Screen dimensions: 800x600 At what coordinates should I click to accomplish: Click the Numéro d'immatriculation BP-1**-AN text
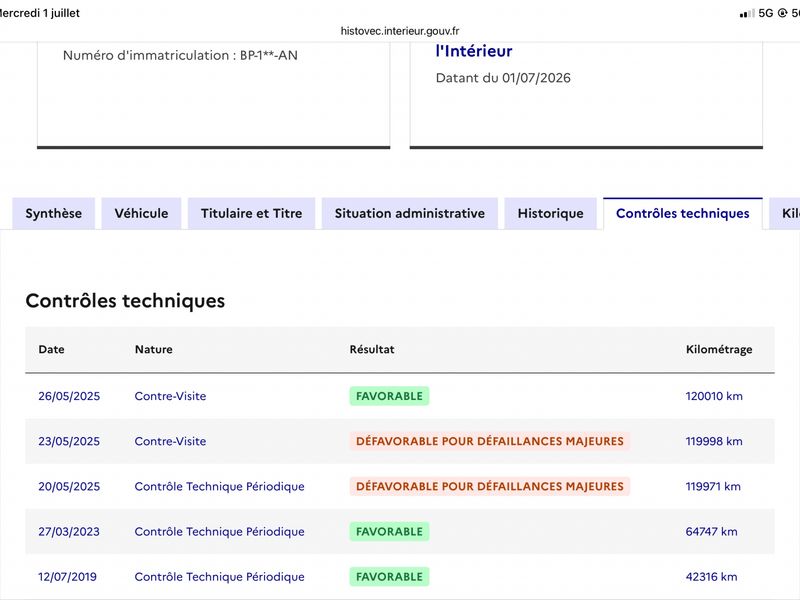click(180, 55)
